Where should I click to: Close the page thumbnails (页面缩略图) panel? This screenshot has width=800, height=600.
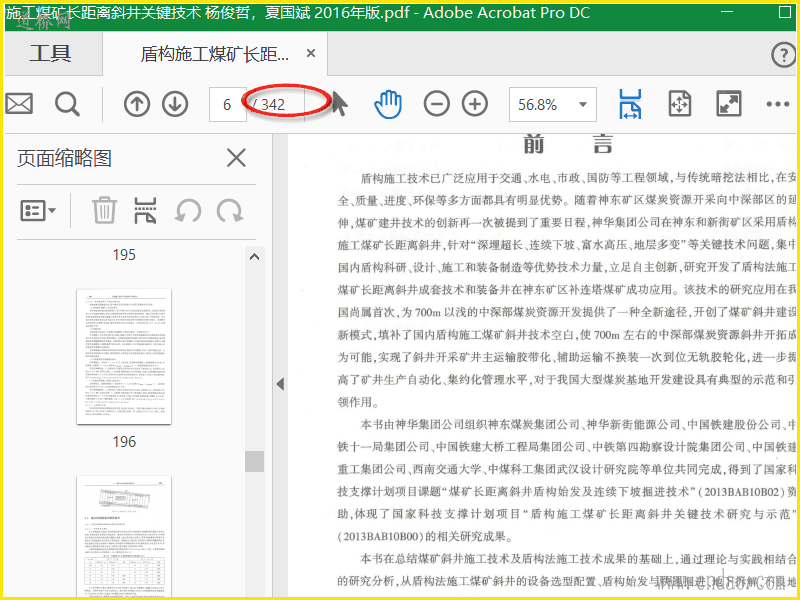[x=236, y=158]
